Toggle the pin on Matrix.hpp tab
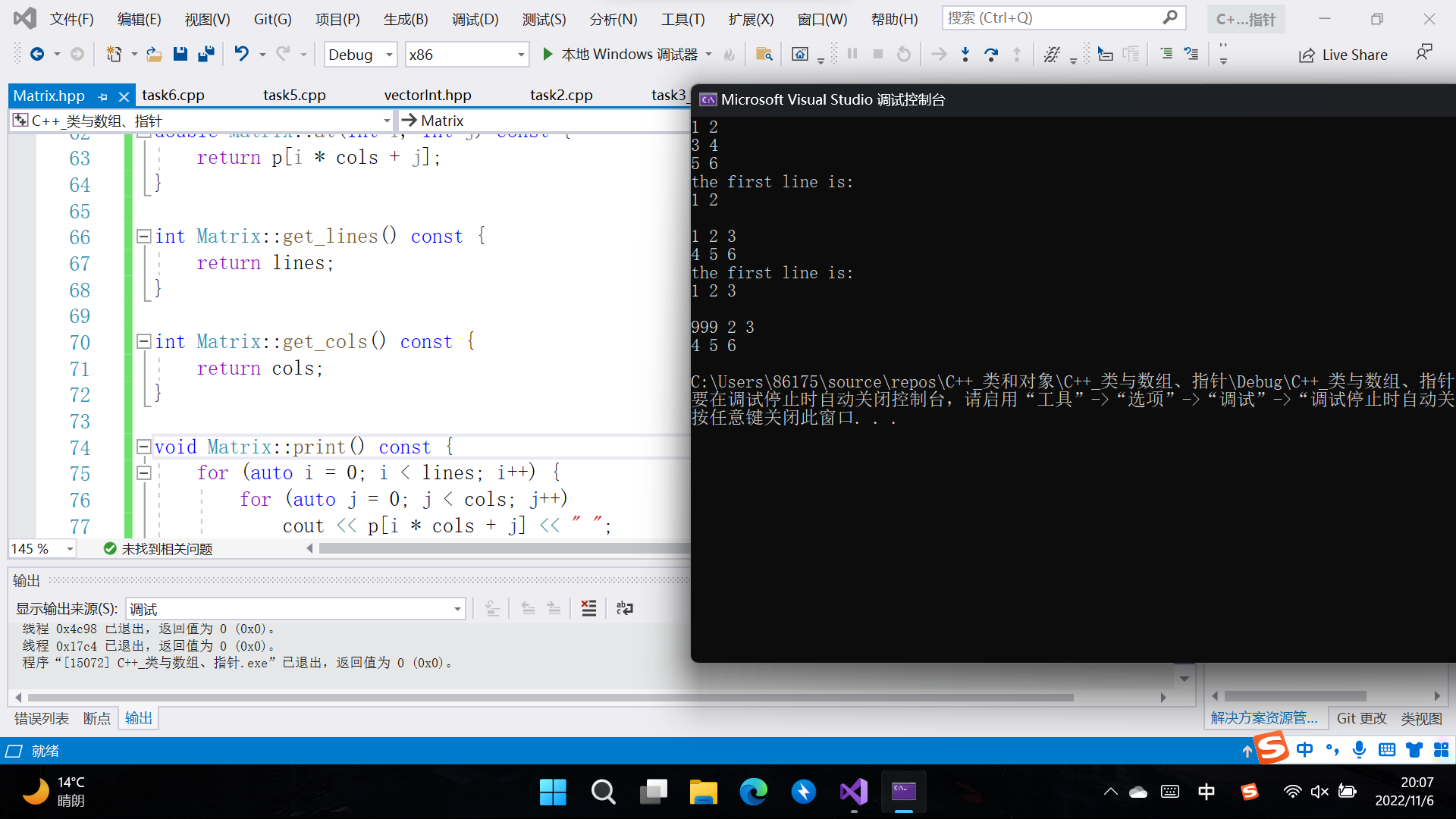The image size is (1456, 819). coord(103,96)
